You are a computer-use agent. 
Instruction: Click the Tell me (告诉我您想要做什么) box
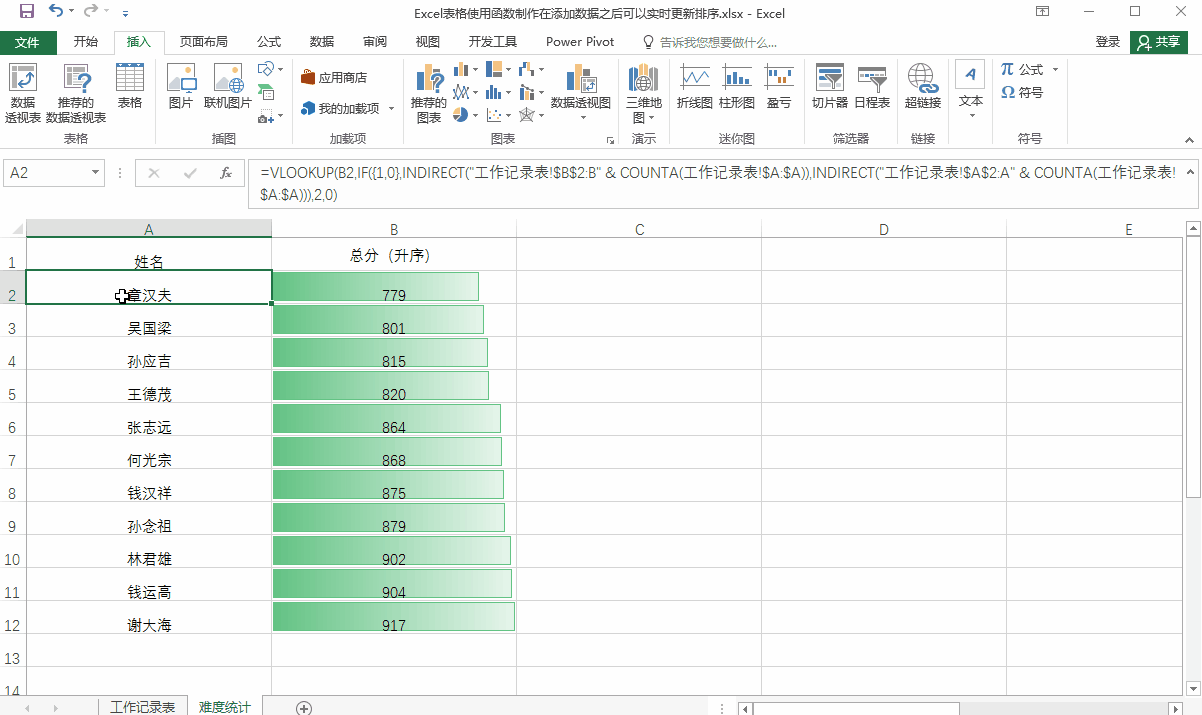point(709,42)
